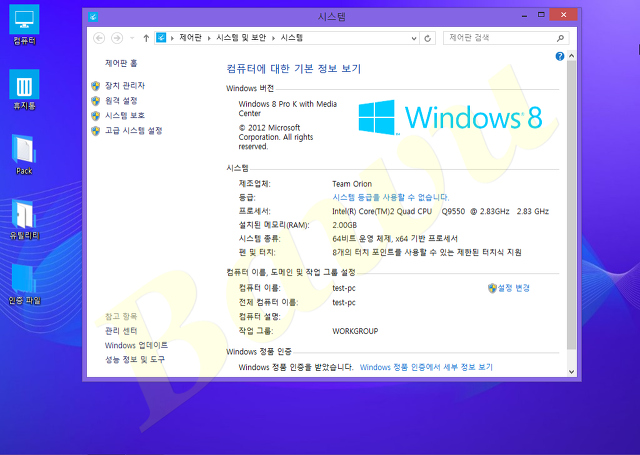Open Windows 업데이트 link
This screenshot has height=455, width=640.
click(136, 345)
